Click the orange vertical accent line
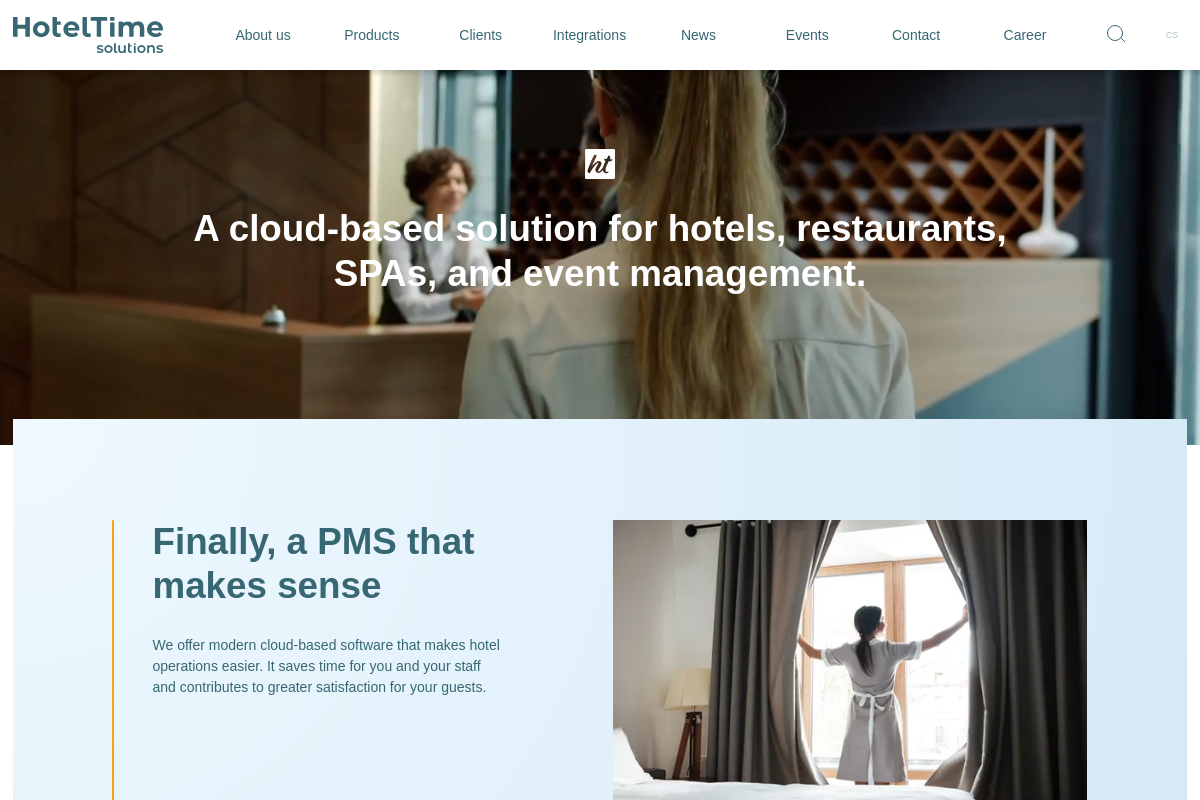 [x=113, y=660]
